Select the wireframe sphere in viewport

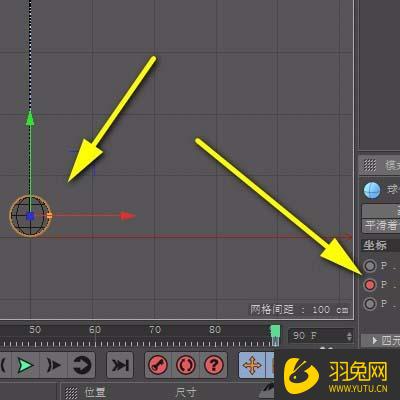tap(30, 216)
